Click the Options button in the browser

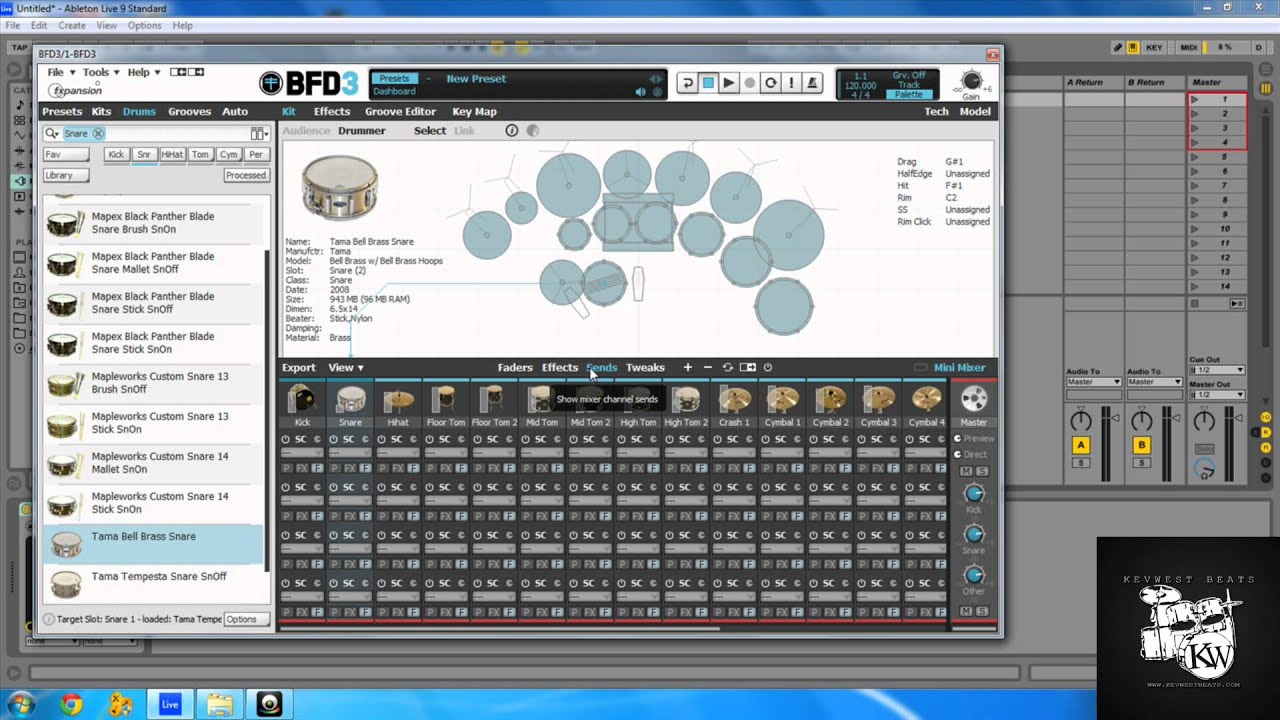246,619
